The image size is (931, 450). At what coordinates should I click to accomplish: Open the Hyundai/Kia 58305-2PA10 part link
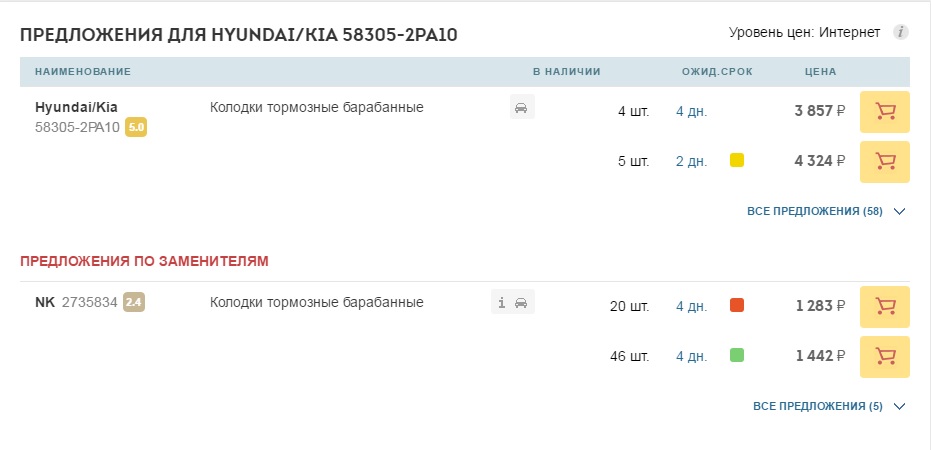(x=77, y=117)
